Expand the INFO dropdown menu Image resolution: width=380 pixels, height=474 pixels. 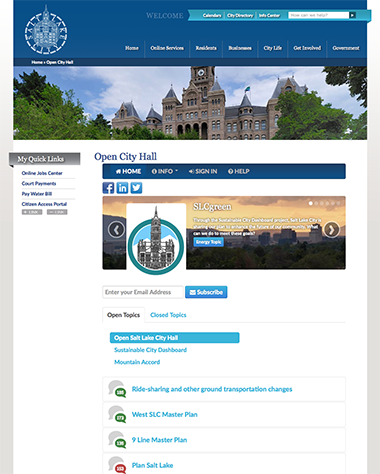tap(165, 171)
